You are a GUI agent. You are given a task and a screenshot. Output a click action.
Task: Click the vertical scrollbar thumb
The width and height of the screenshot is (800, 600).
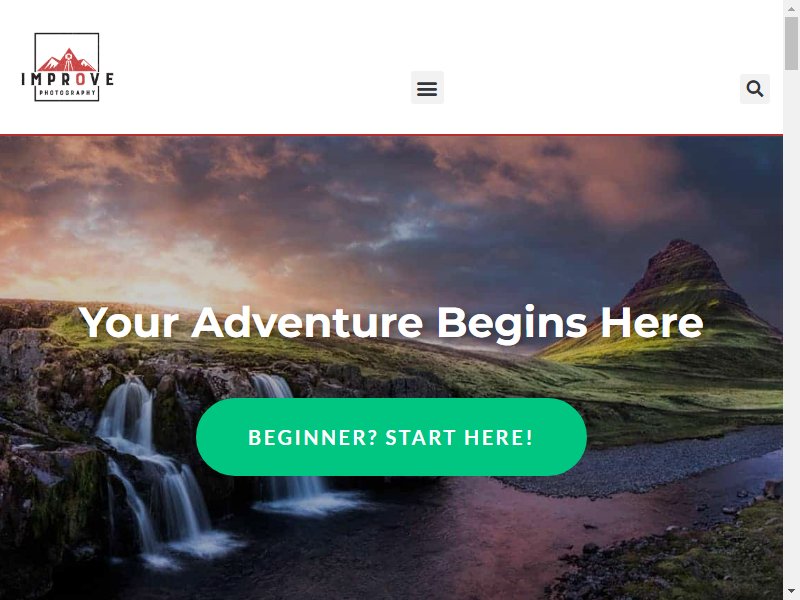(x=791, y=43)
